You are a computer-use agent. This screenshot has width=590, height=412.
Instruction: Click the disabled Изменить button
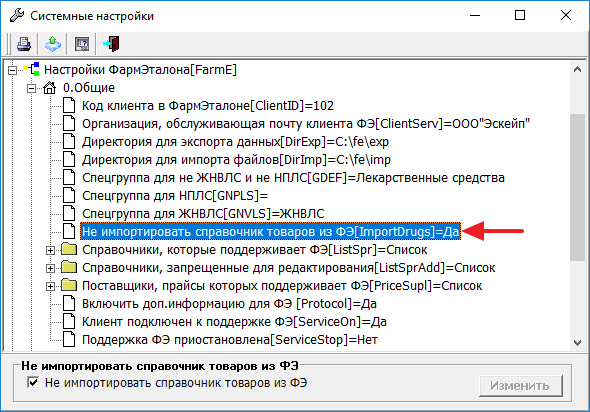[521, 386]
